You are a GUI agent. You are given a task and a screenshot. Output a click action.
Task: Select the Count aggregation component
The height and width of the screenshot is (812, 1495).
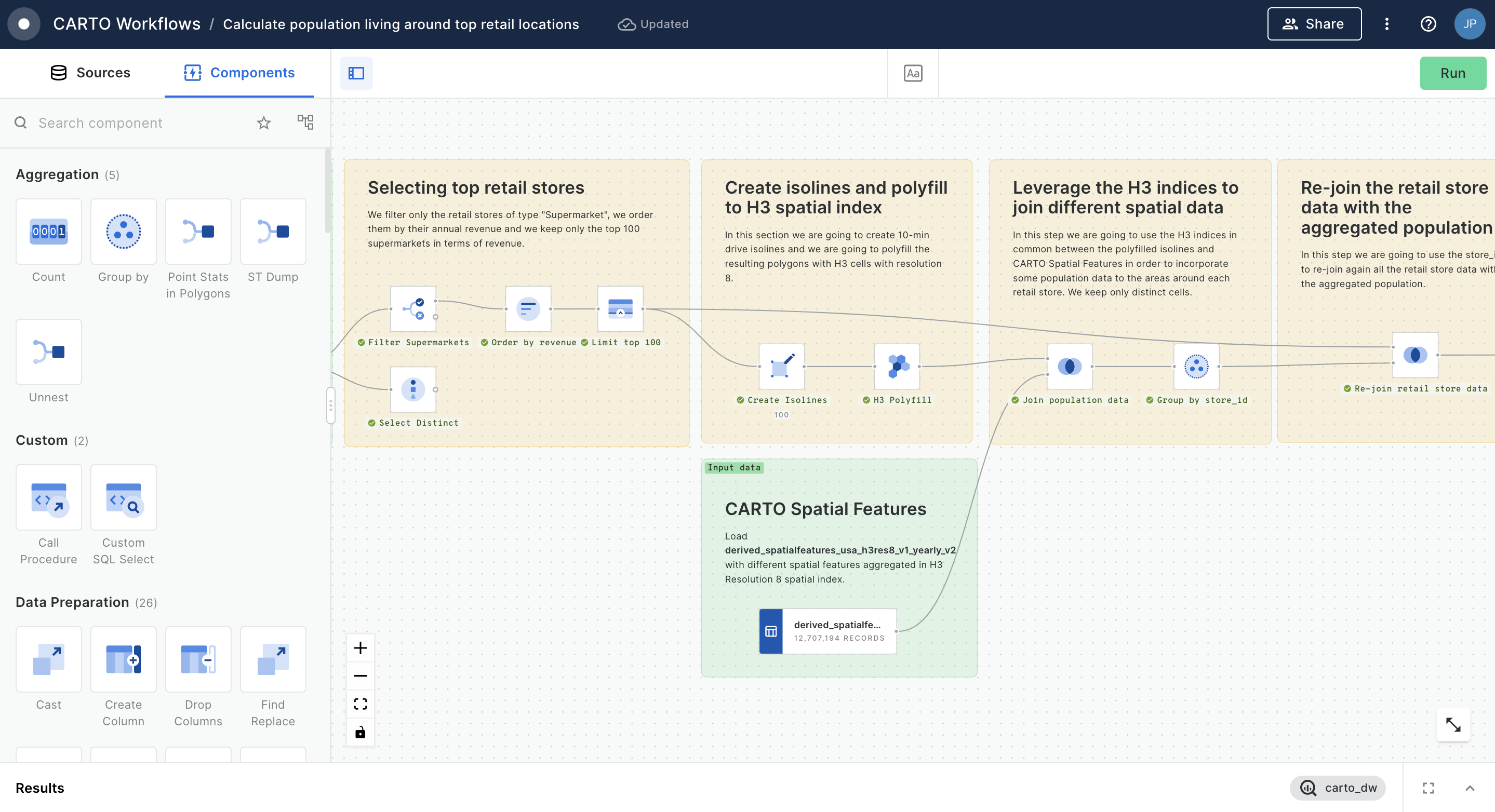[49, 232]
